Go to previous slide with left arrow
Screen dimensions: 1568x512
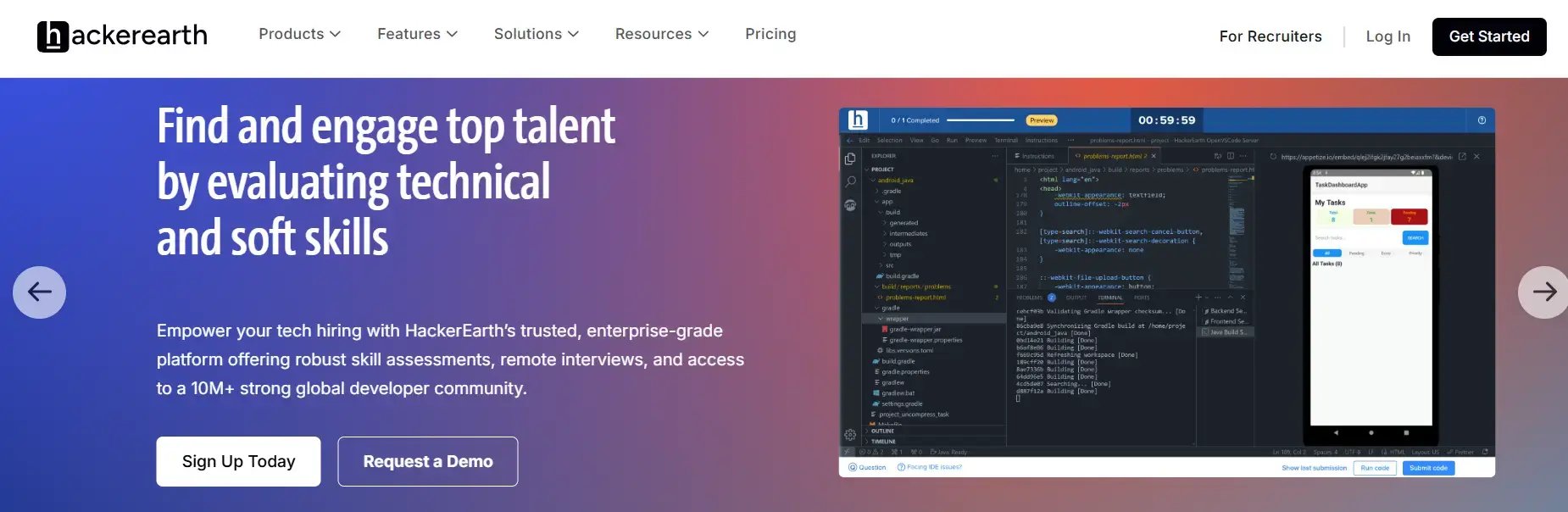click(x=39, y=292)
